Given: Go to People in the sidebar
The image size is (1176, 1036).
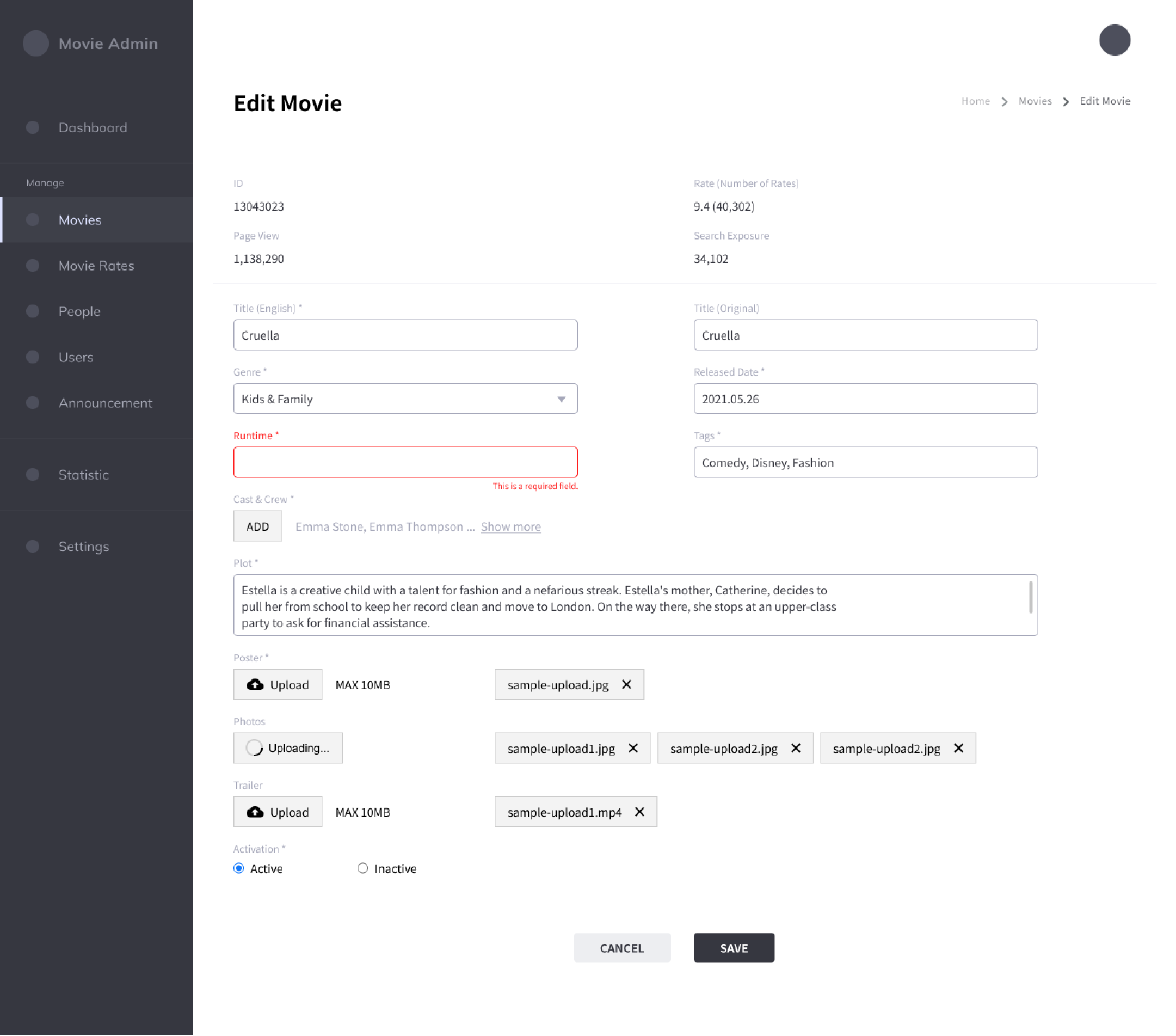Looking at the screenshot, I should (96, 311).
